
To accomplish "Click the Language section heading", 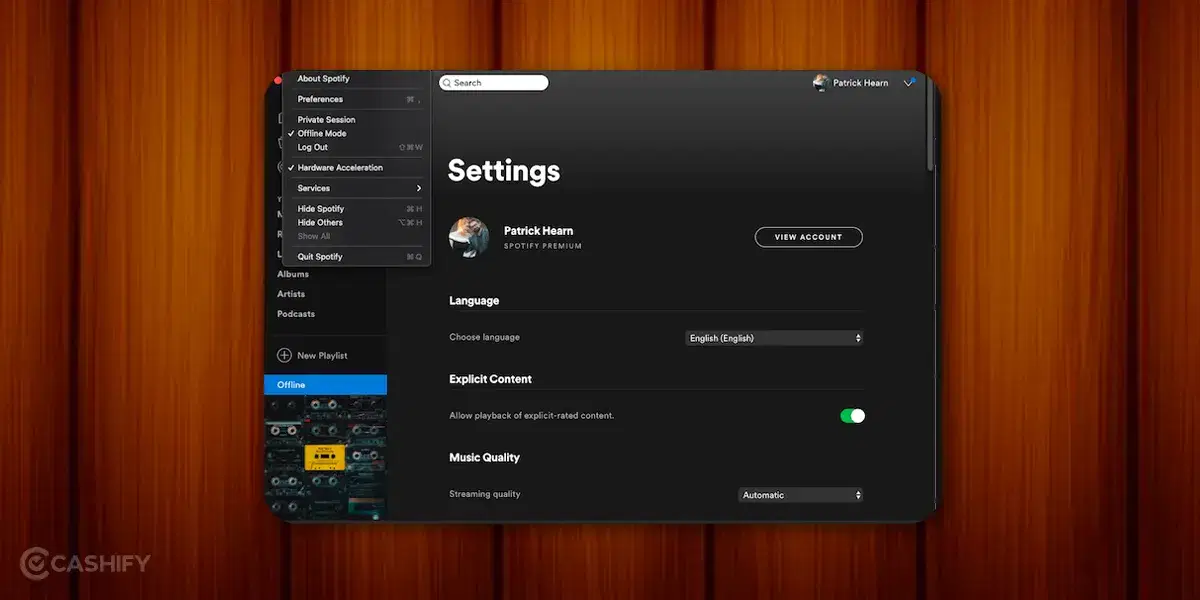I will 474,301.
